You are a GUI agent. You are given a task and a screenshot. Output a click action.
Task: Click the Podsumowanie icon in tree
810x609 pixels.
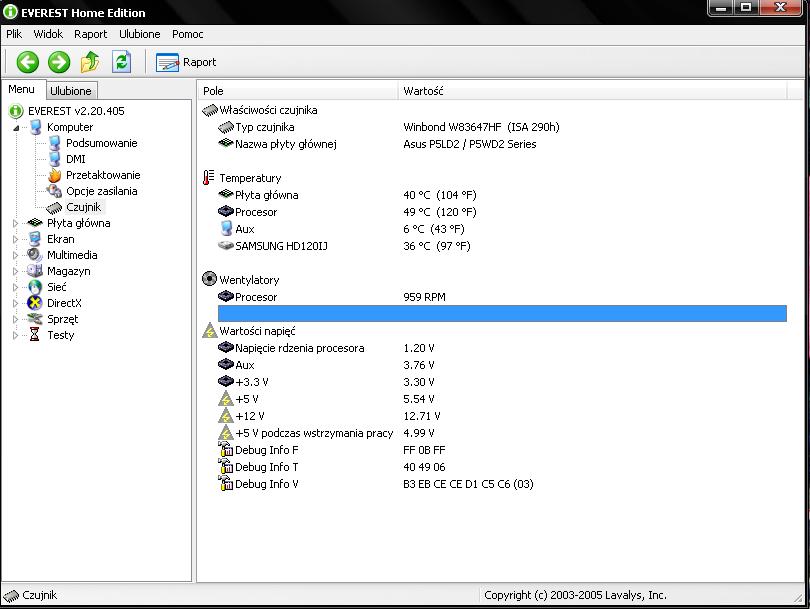(54, 143)
